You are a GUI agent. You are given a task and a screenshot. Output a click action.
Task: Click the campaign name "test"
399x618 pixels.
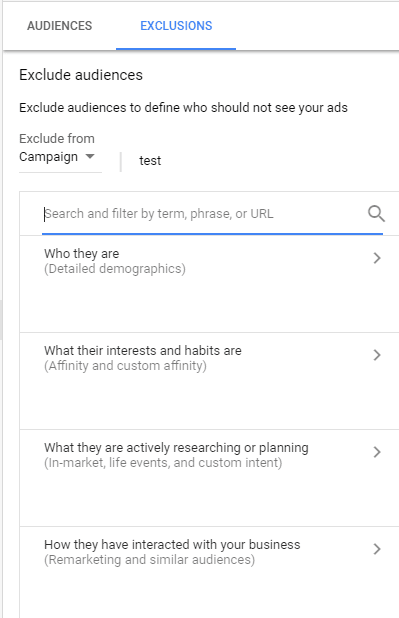pos(150,160)
